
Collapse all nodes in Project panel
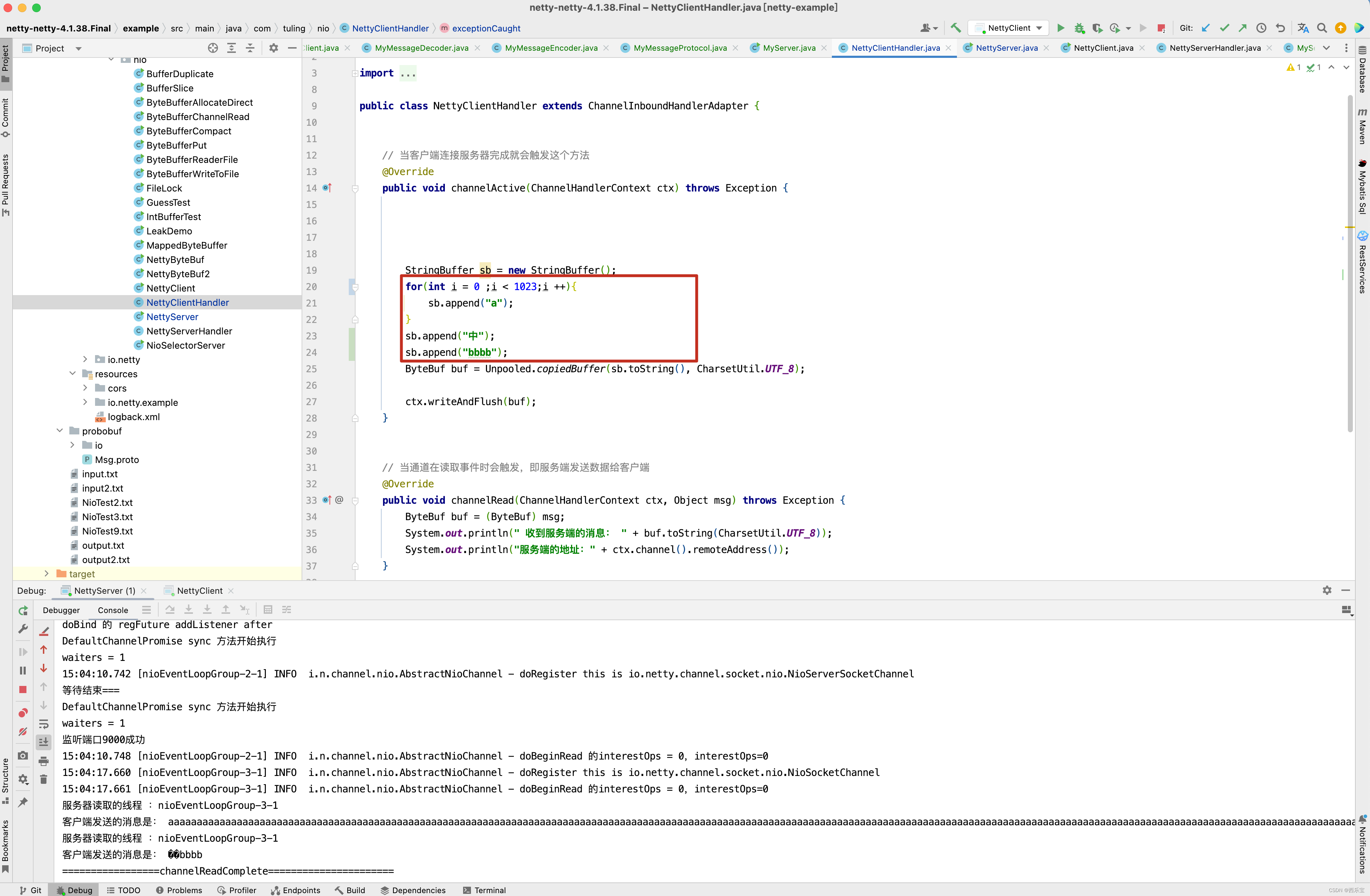click(x=250, y=48)
